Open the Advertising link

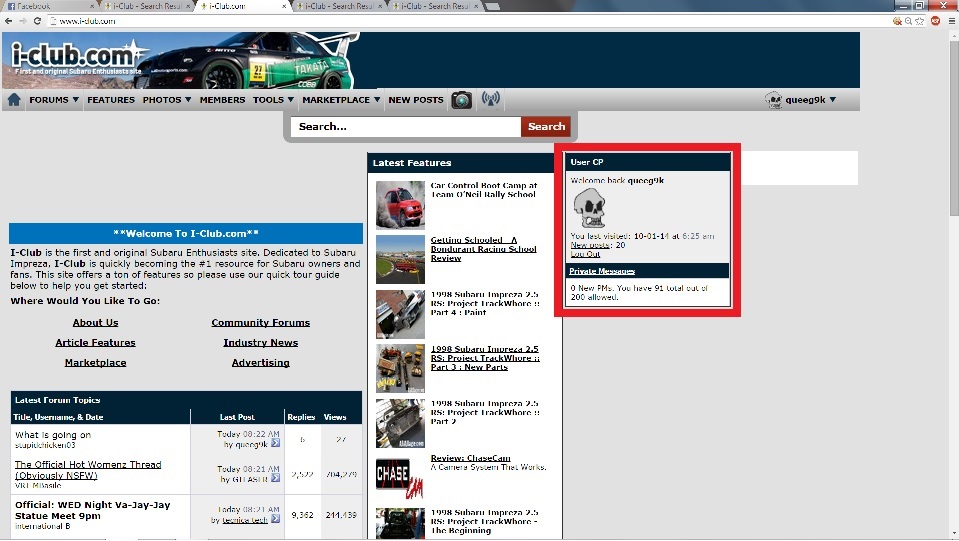(x=261, y=363)
